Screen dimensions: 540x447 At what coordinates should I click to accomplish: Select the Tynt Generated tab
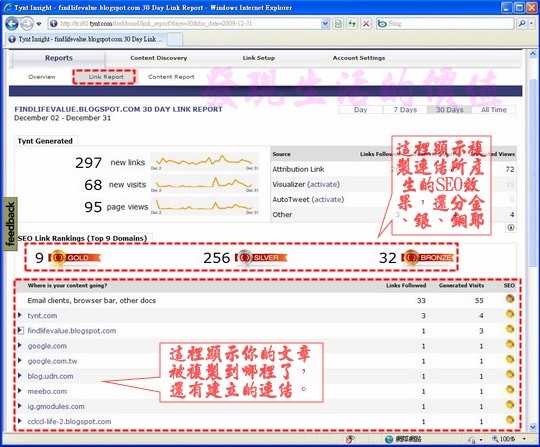click(45, 141)
